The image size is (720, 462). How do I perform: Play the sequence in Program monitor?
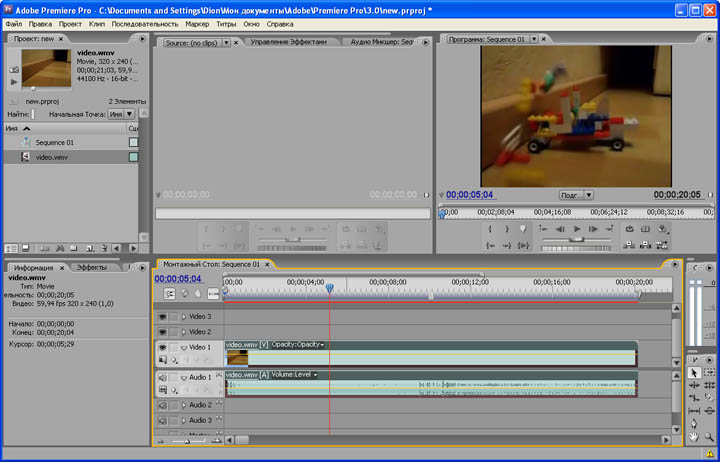click(x=577, y=229)
